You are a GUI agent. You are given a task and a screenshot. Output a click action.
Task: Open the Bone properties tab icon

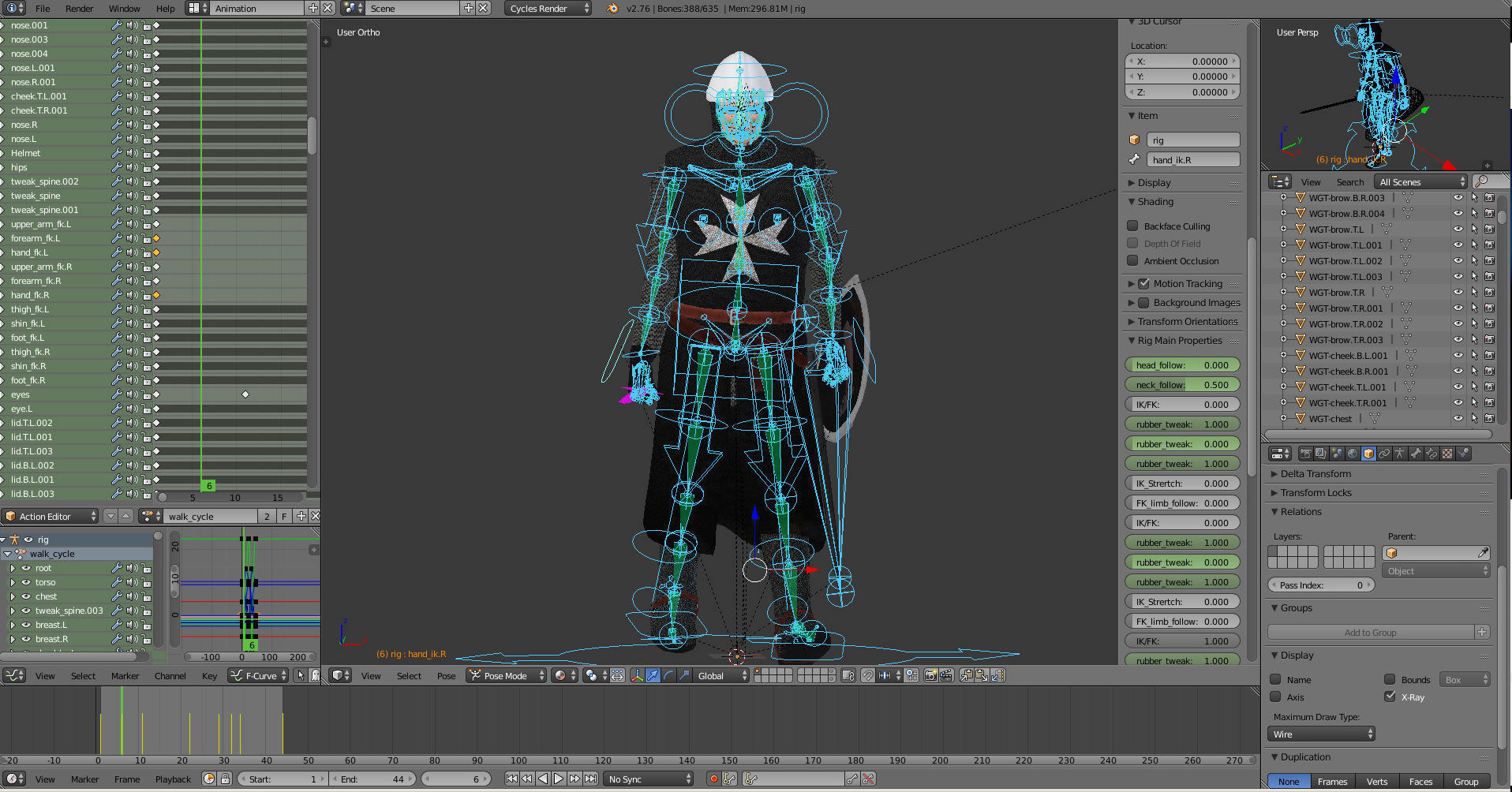point(1415,454)
